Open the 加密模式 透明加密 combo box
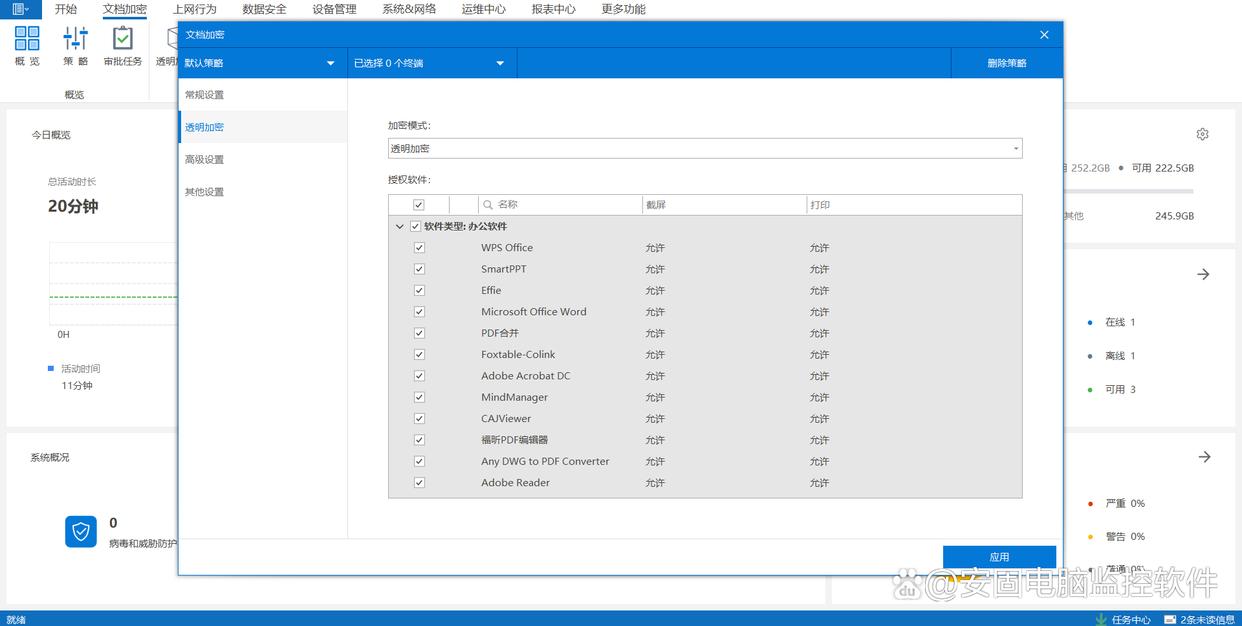1242x626 pixels. [x=705, y=148]
